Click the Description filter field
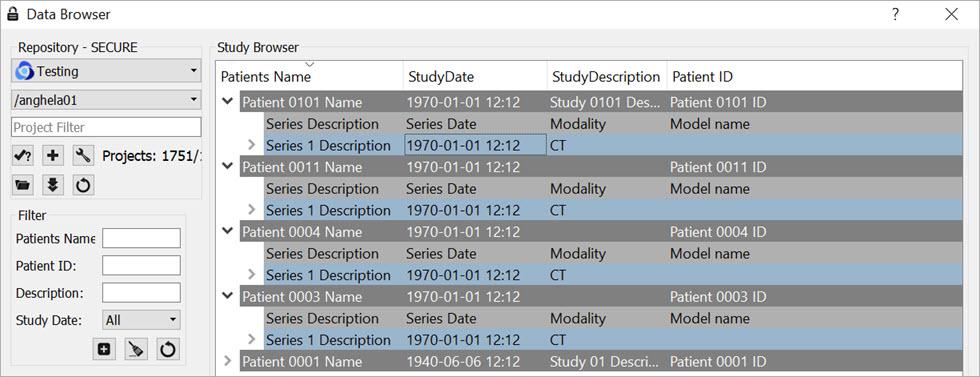980x377 pixels. (141, 293)
